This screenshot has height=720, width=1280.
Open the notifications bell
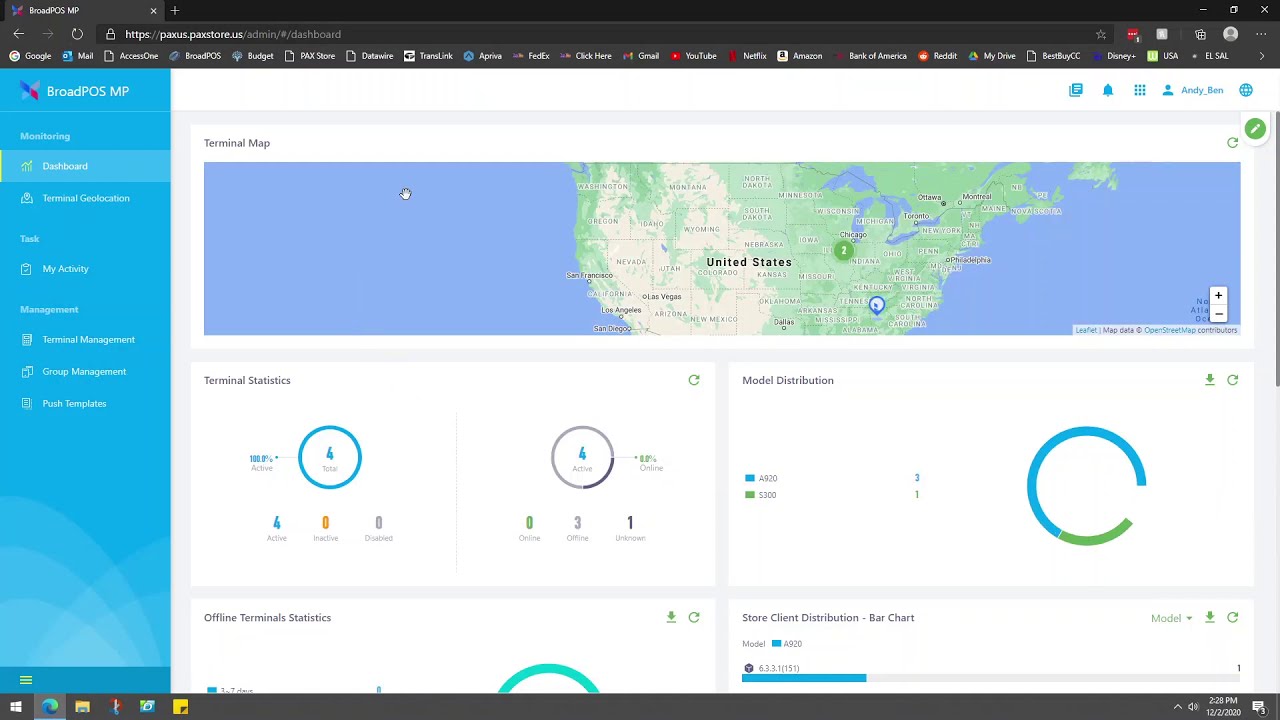point(1108,90)
